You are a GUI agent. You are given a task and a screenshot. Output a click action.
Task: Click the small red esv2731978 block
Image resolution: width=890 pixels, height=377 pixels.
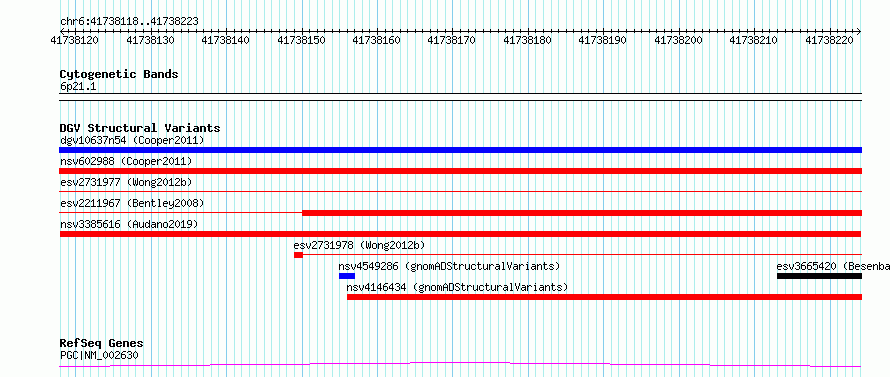[298, 255]
